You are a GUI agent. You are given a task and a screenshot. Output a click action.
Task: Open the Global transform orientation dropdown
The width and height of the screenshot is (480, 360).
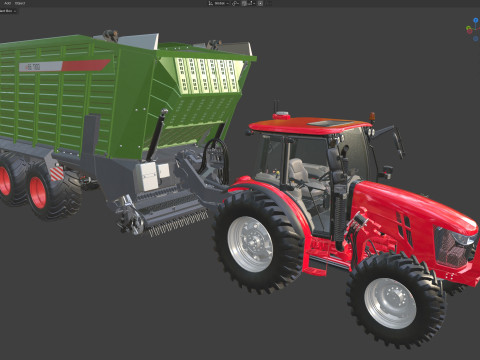[219, 3]
